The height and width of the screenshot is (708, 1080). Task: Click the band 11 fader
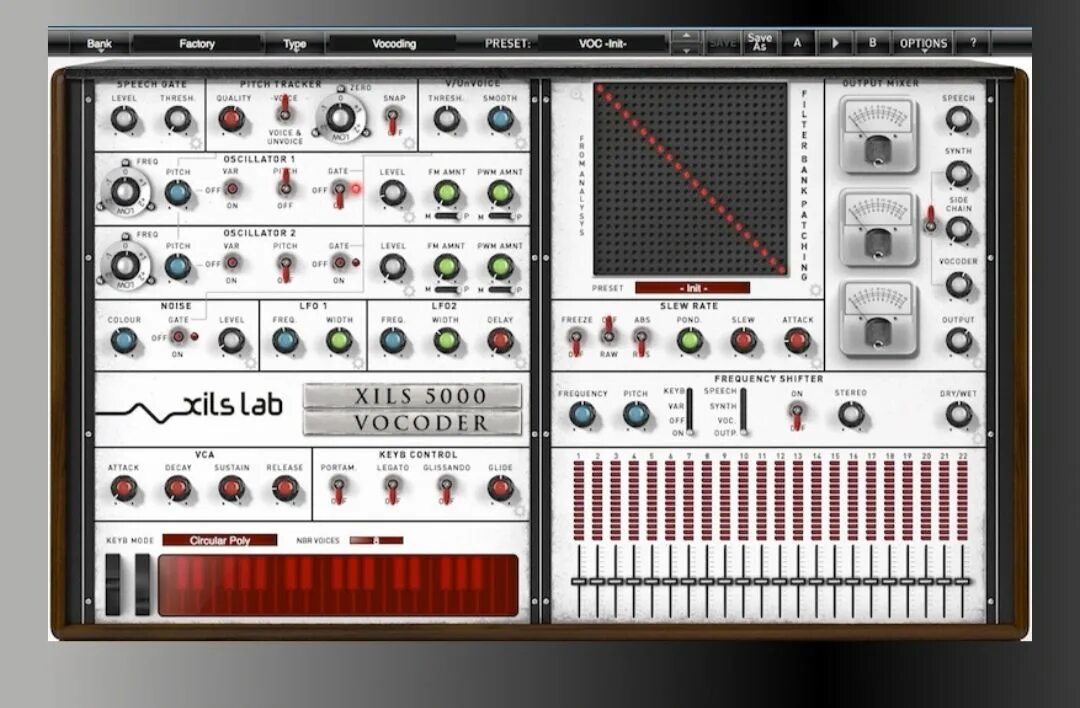761,582
